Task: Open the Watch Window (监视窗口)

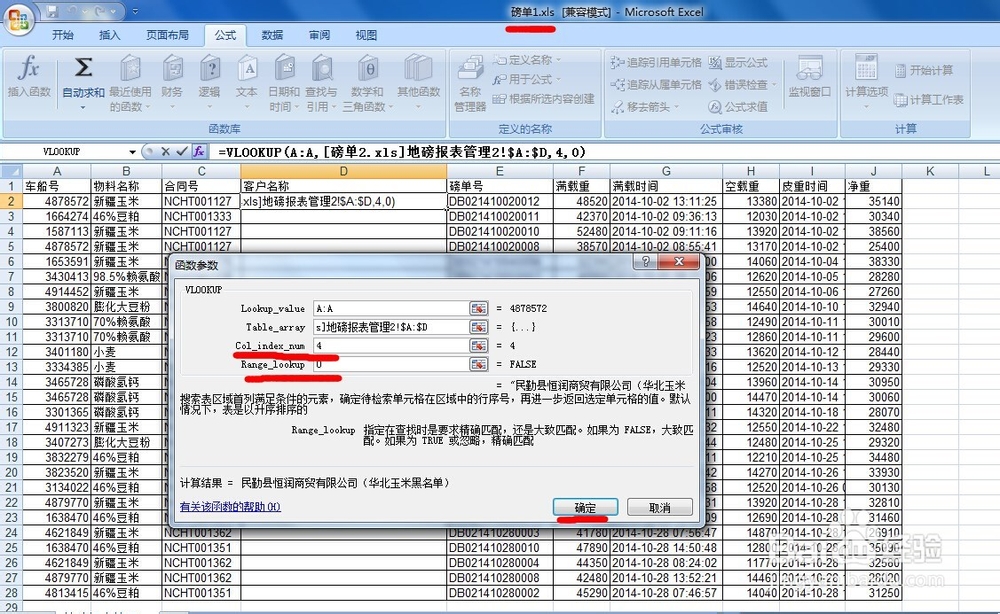Action: point(809,78)
